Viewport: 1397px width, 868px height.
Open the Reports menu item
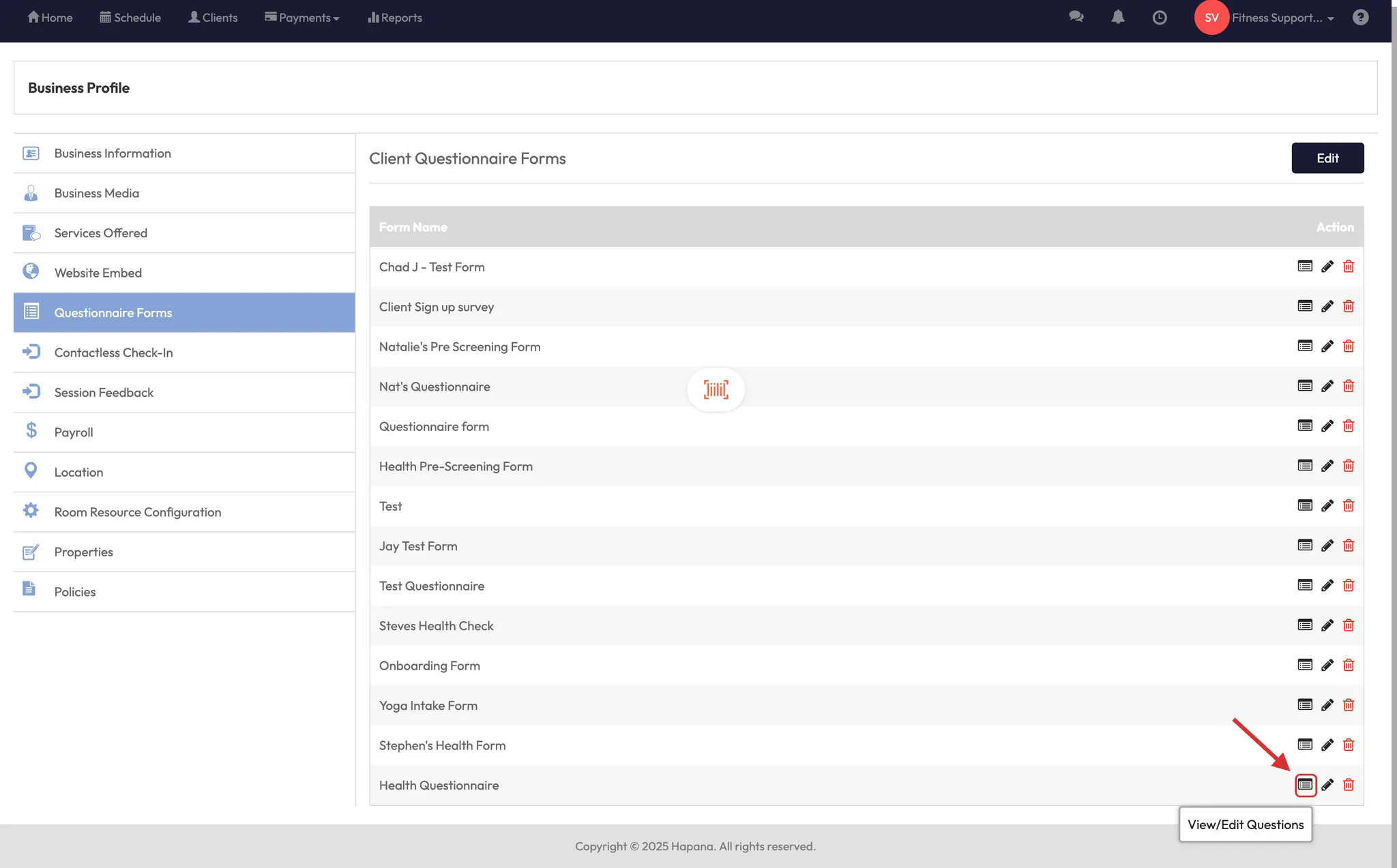point(395,18)
